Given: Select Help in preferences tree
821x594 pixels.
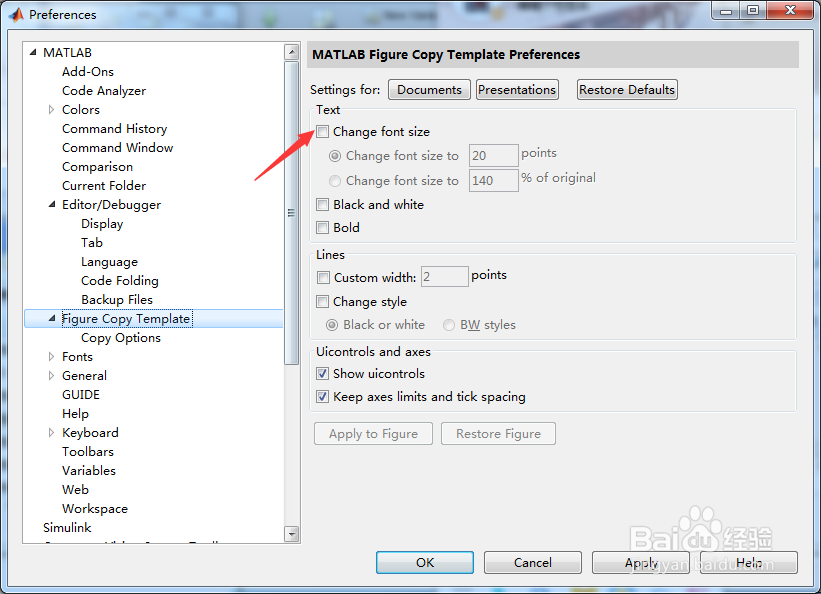Looking at the screenshot, I should 75,414.
